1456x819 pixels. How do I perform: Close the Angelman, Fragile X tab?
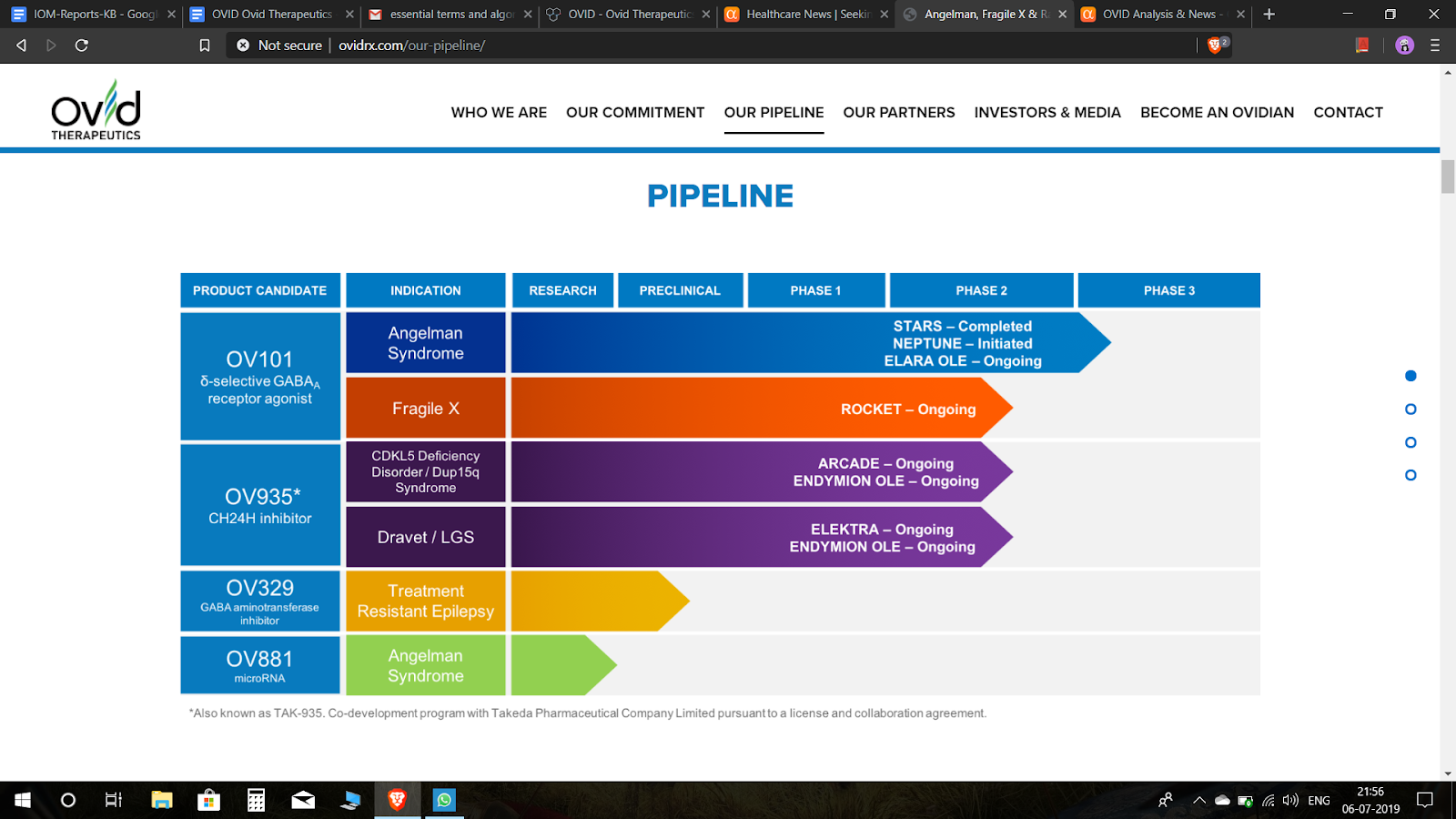1062,14
